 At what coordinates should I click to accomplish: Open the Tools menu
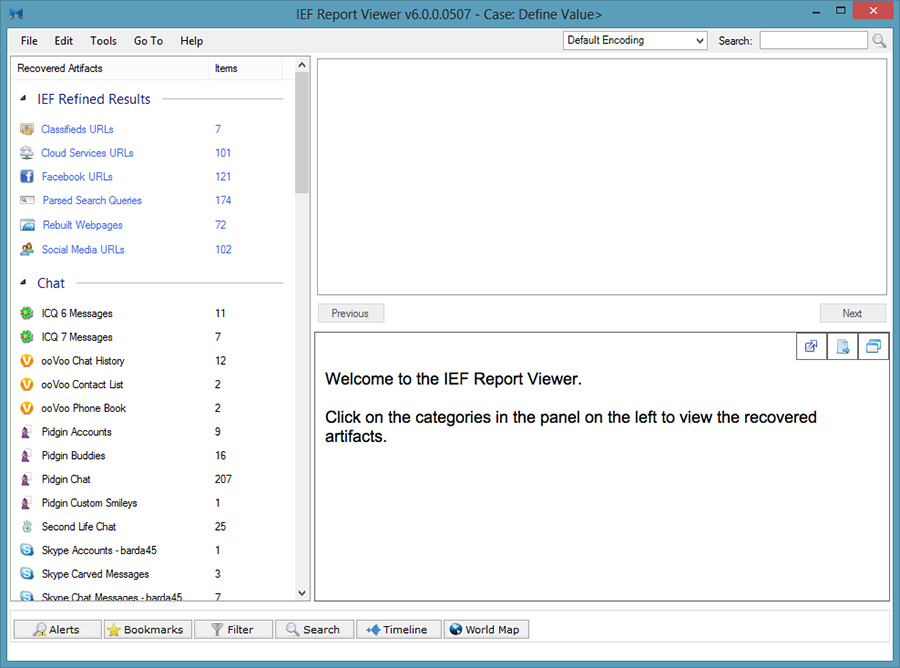pos(103,41)
